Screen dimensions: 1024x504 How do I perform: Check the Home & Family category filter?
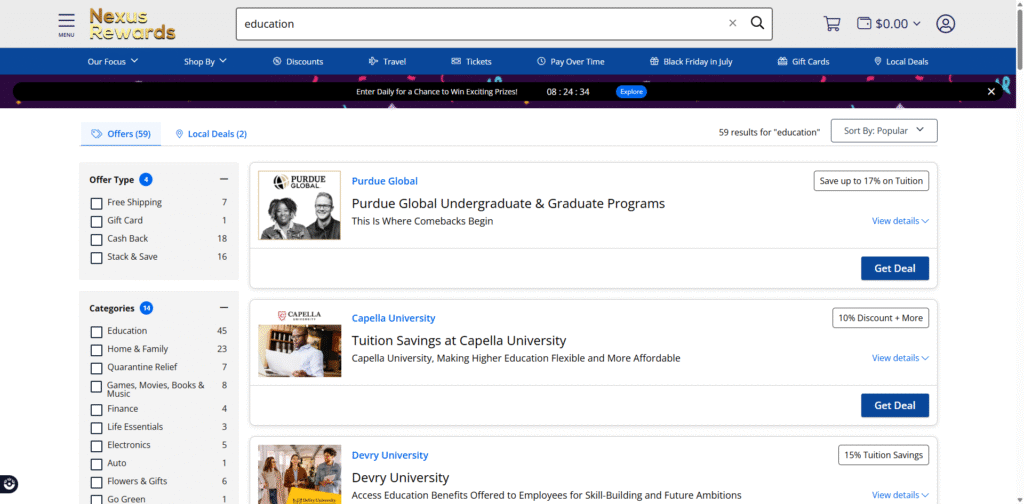coord(96,350)
